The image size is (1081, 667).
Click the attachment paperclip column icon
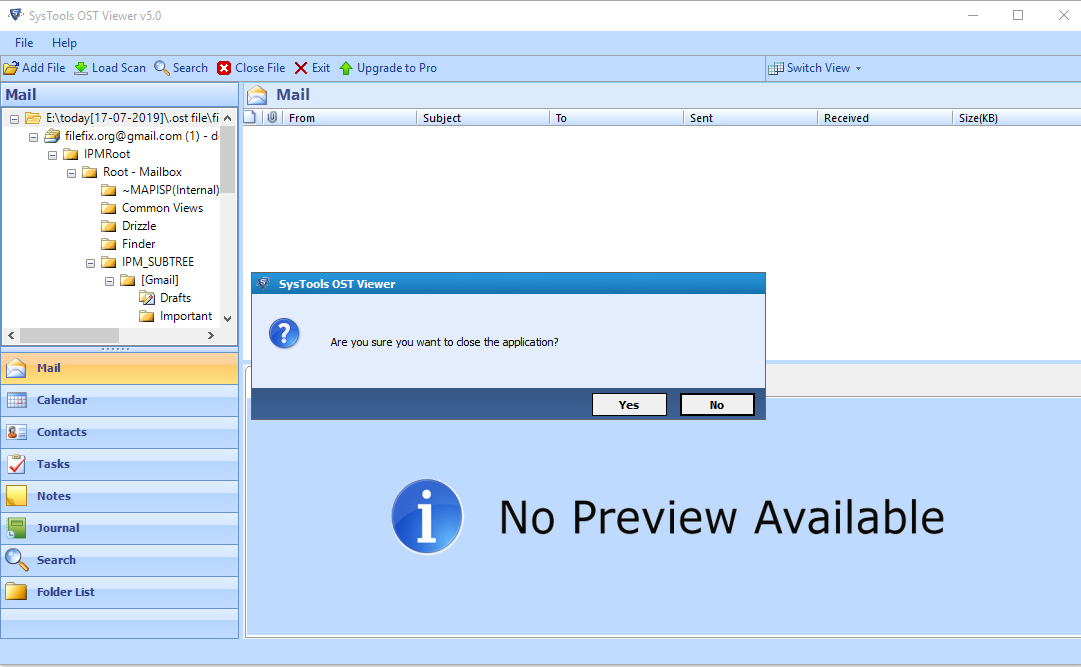(x=272, y=117)
